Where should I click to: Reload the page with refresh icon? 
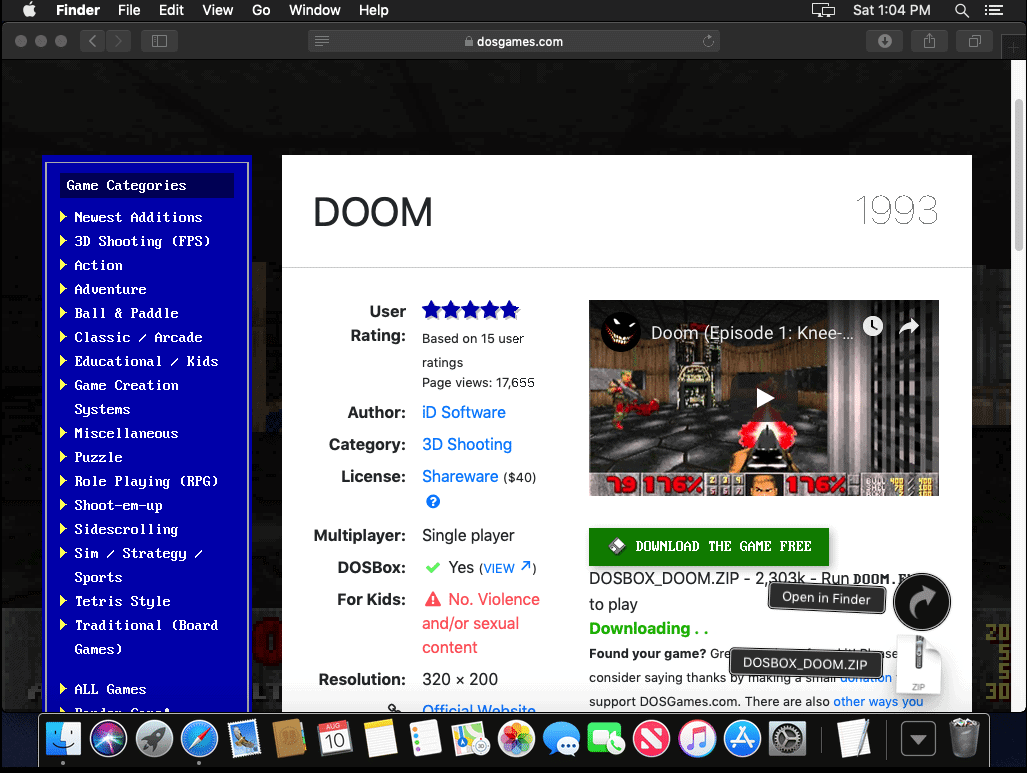tap(708, 41)
